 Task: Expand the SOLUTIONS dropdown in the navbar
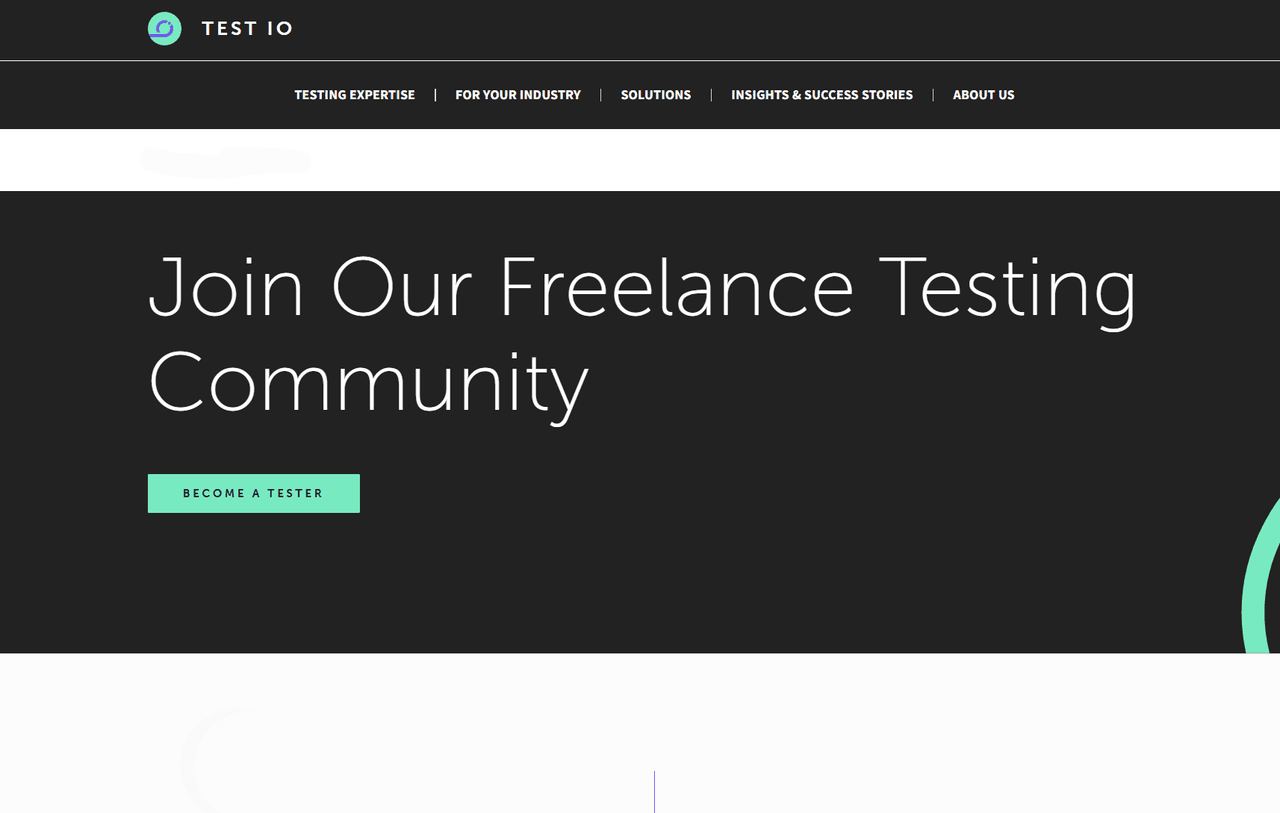(x=656, y=95)
